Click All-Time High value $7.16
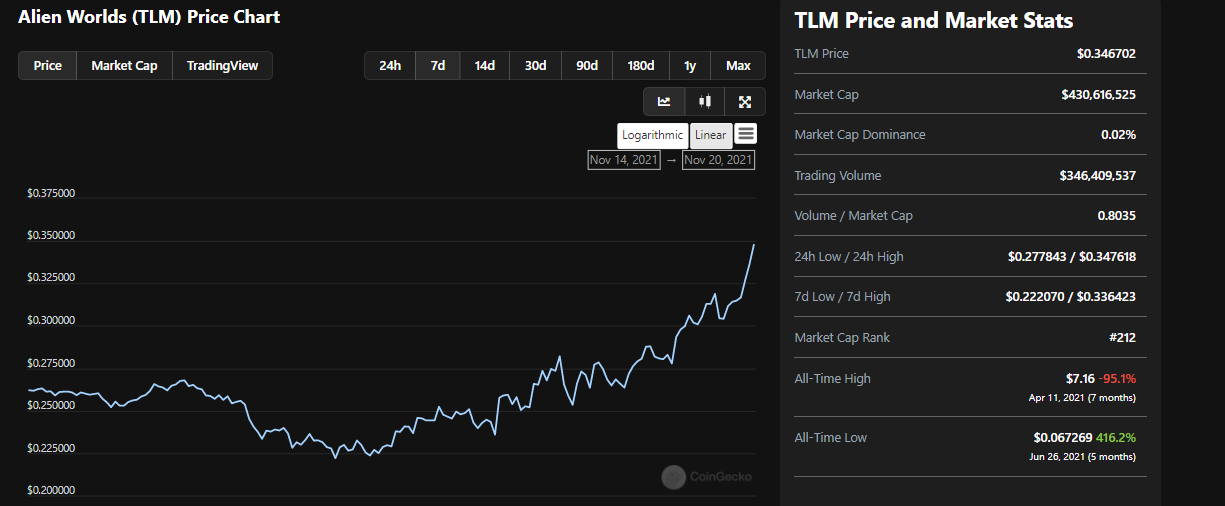 click(x=1080, y=379)
